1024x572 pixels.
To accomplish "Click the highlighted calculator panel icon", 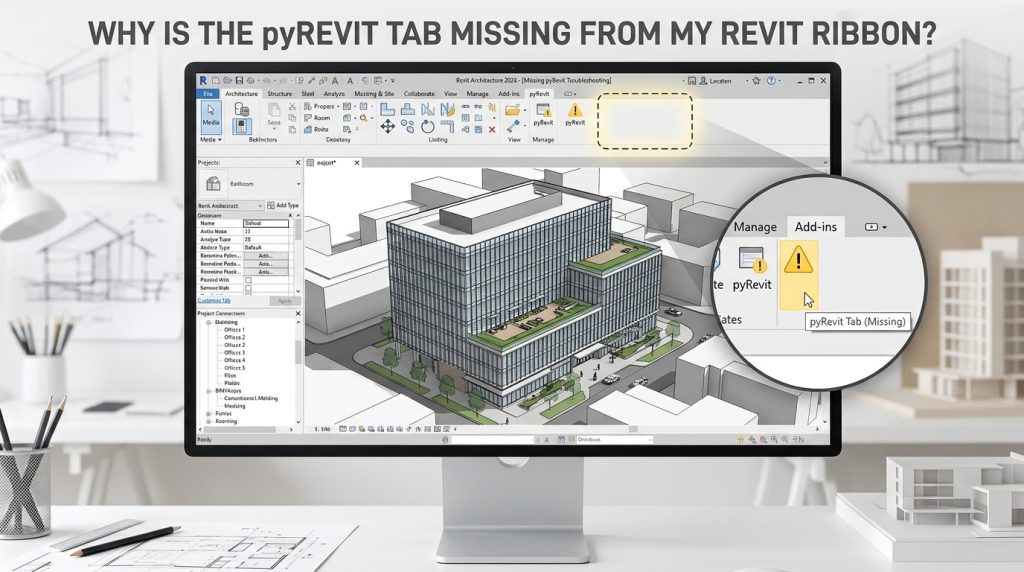I will coord(242,126).
